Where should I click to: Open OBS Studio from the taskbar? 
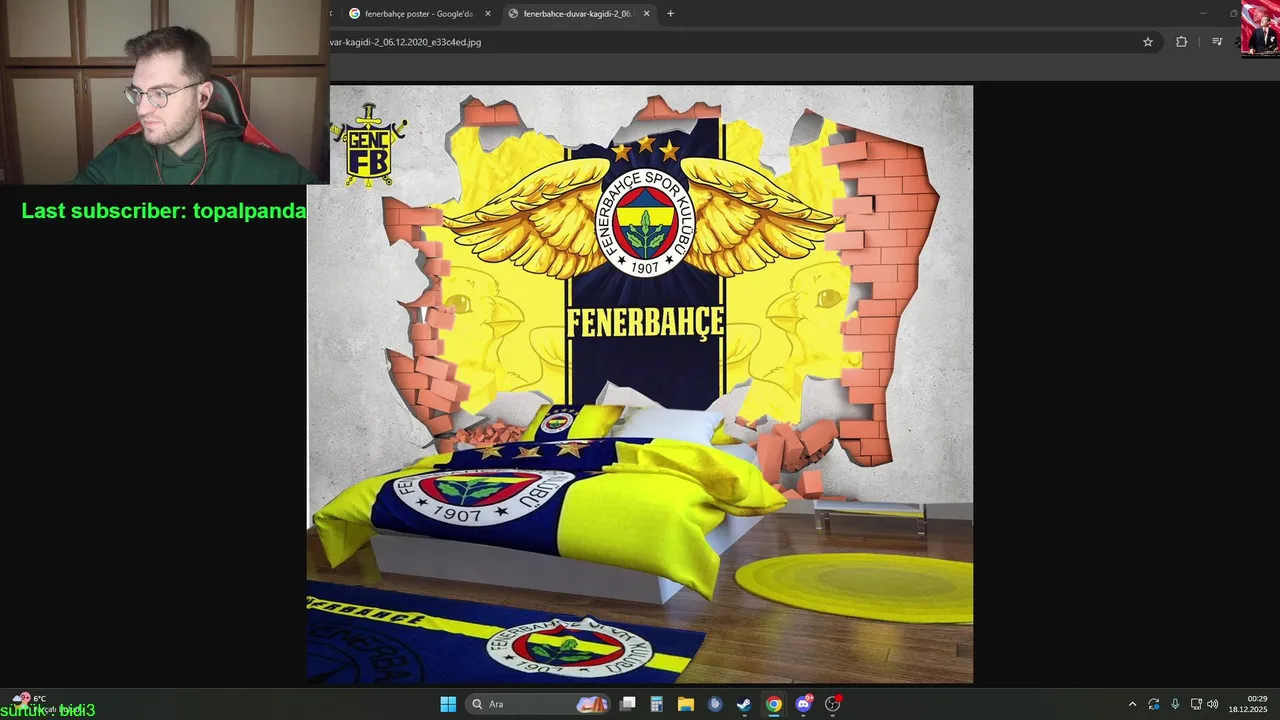pyautogui.click(x=832, y=704)
